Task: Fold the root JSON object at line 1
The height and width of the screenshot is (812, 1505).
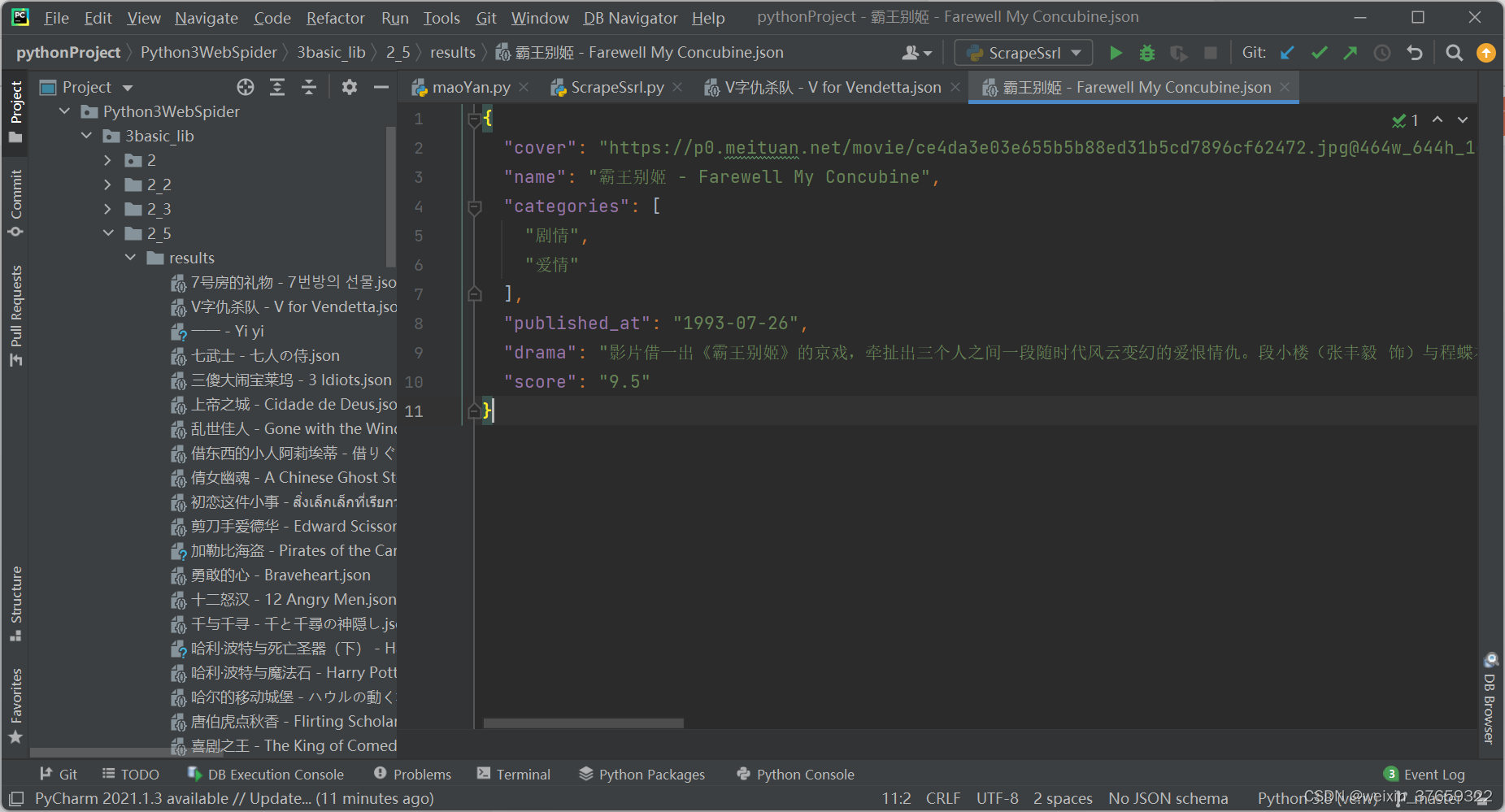Action: [475, 119]
